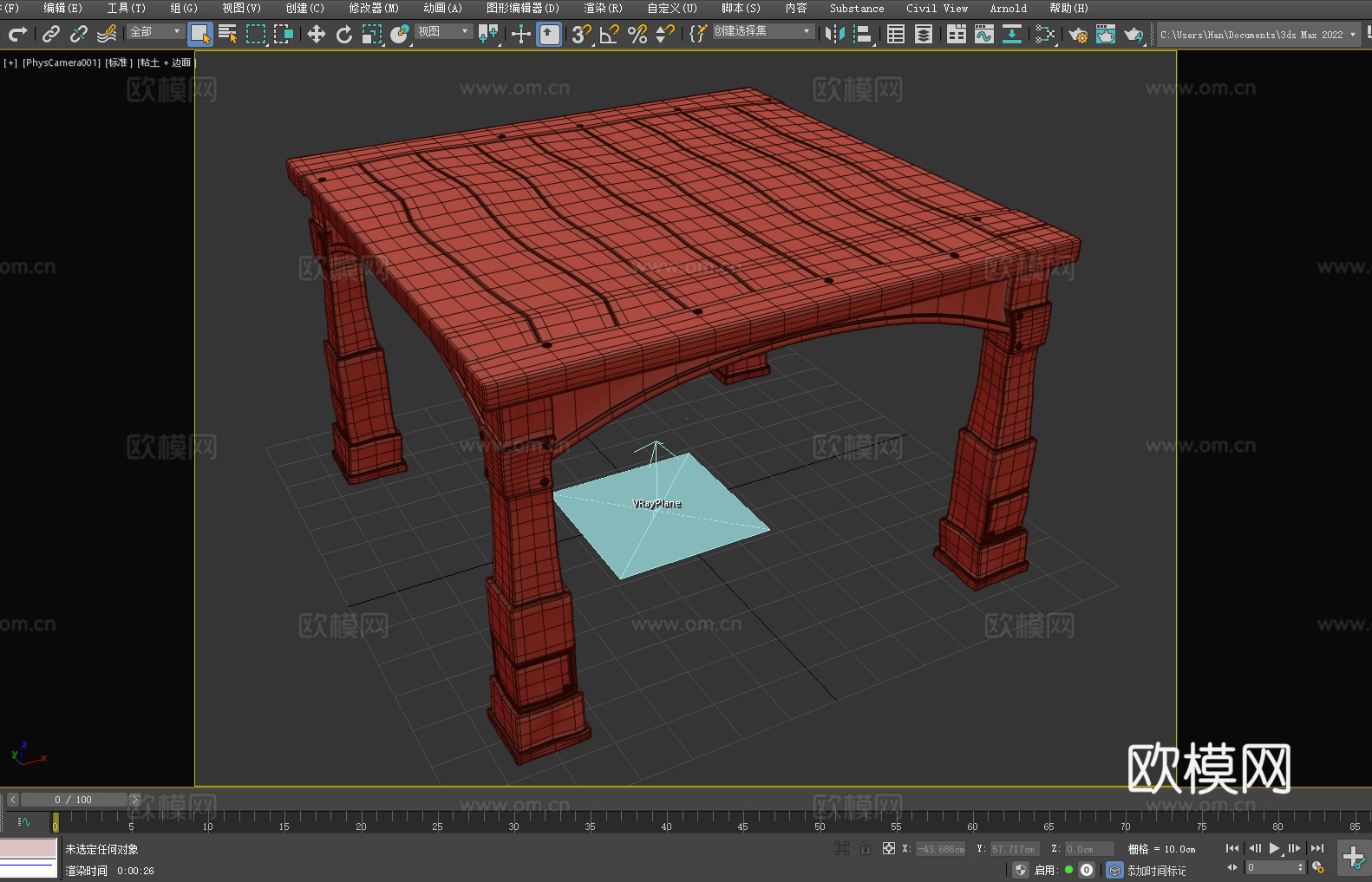The width and height of the screenshot is (1372, 882).
Task: Open Render Setup teapot-gear icon
Action: (1078, 34)
